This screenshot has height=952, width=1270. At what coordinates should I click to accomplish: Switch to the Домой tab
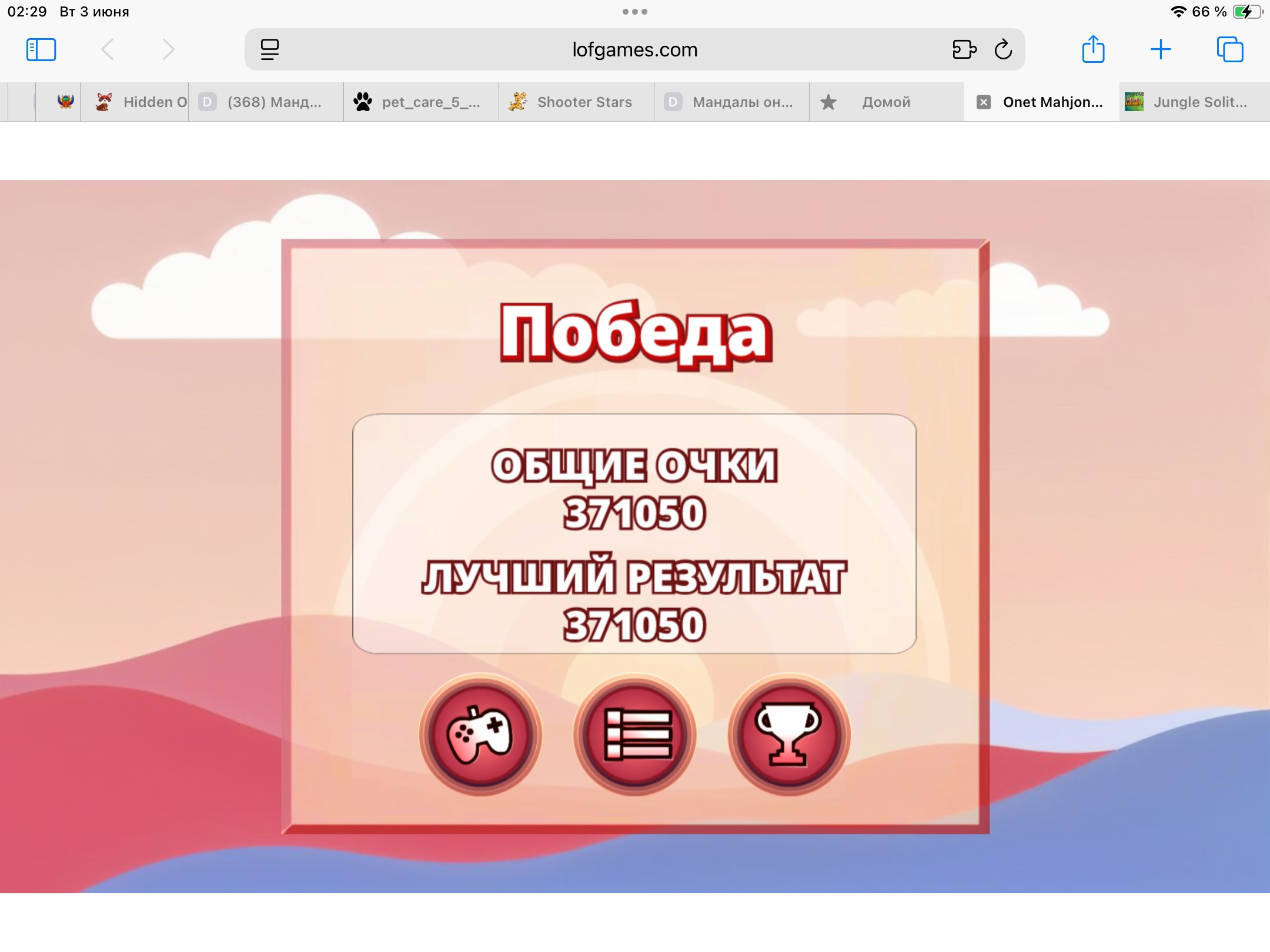click(x=887, y=102)
